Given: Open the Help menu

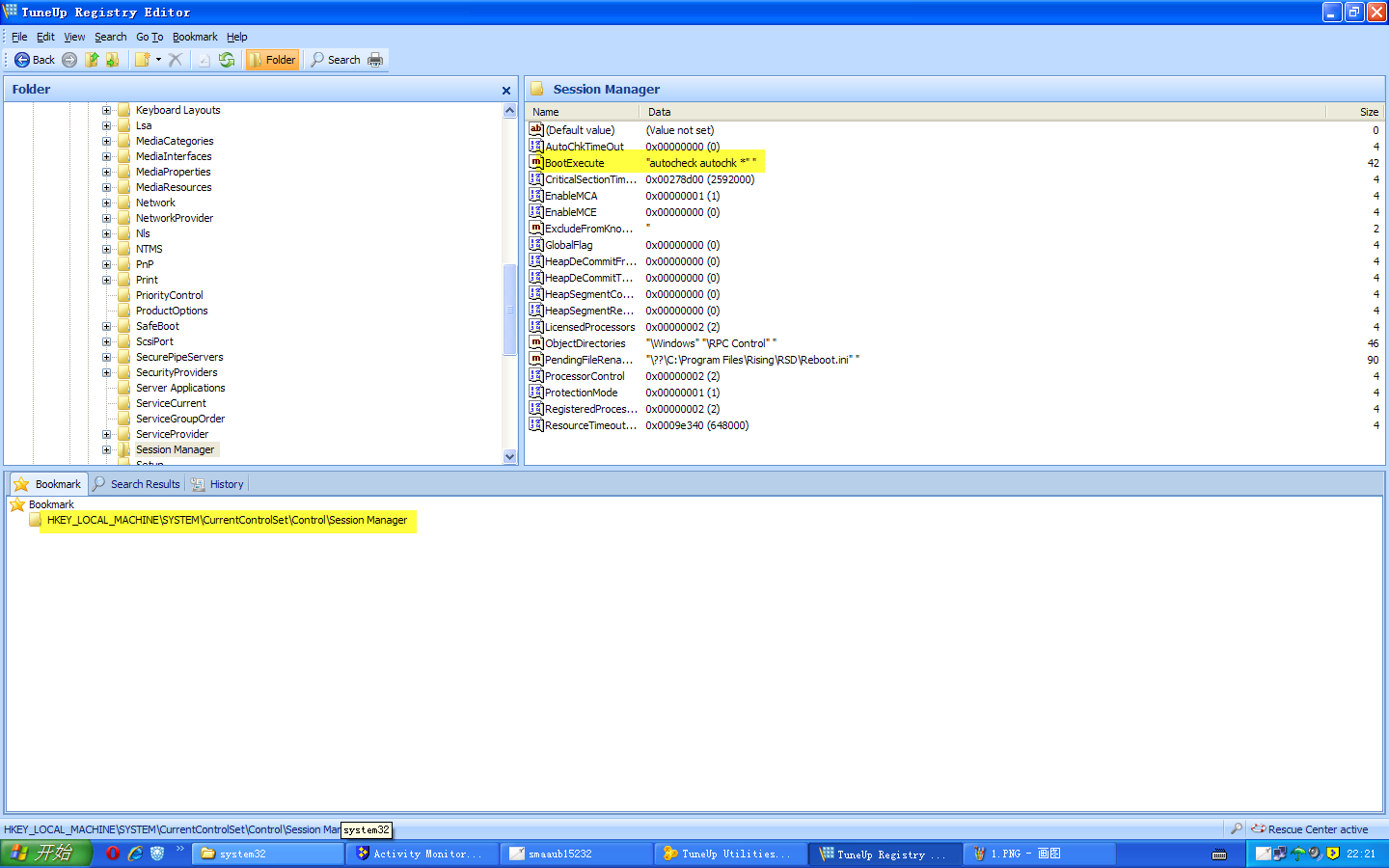Looking at the screenshot, I should [x=237, y=37].
